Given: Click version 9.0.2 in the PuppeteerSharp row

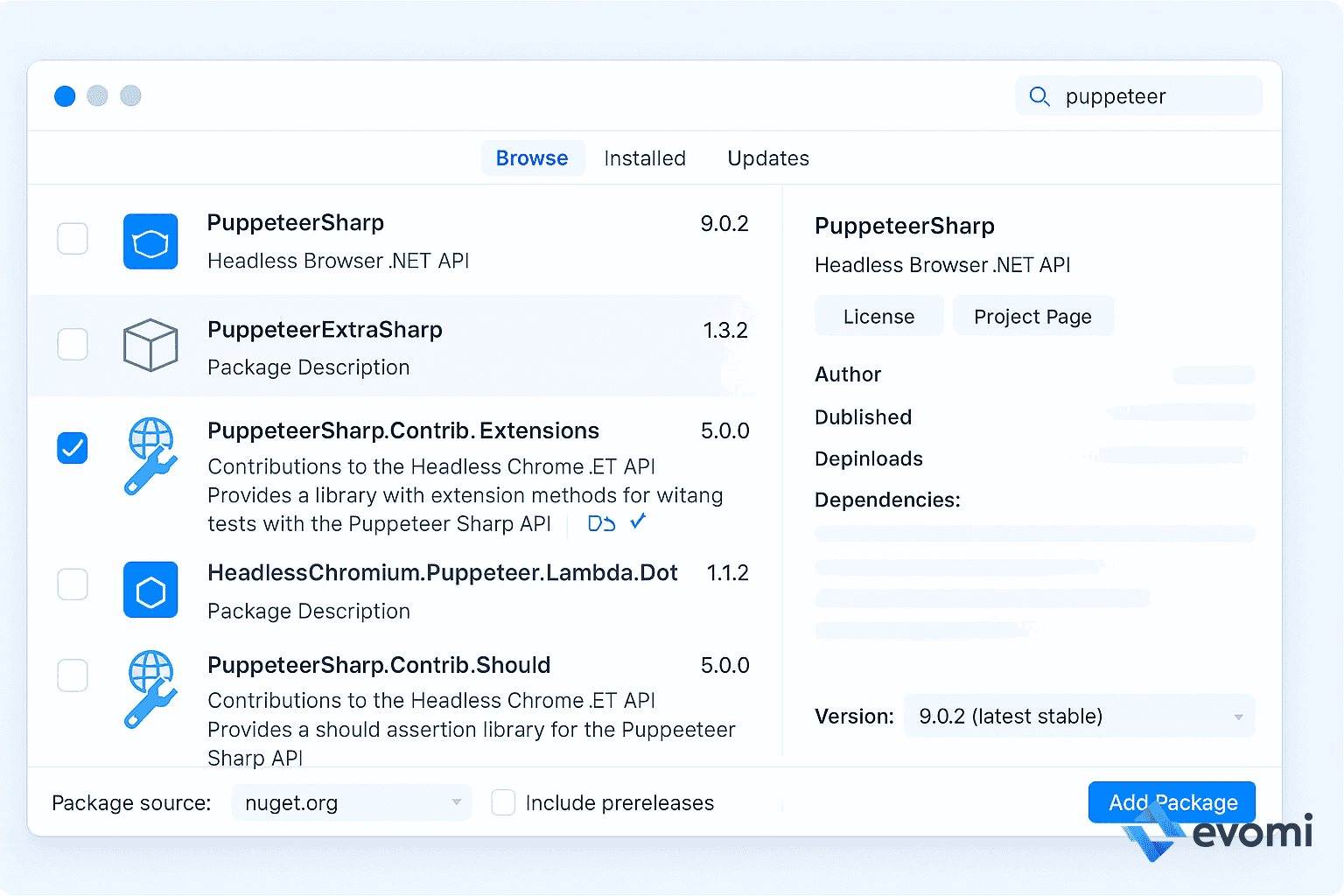Looking at the screenshot, I should 724,223.
